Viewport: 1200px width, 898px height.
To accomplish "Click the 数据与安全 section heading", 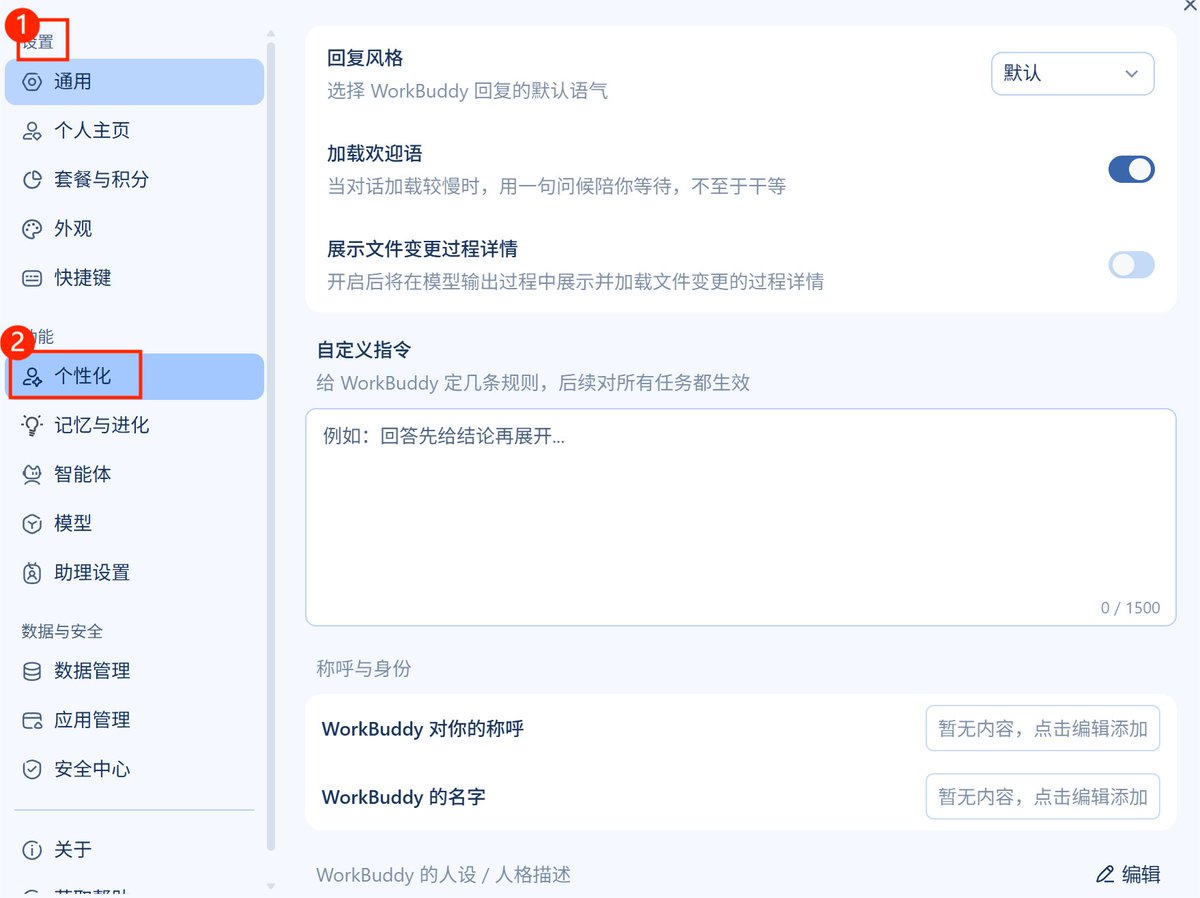I will [62, 631].
